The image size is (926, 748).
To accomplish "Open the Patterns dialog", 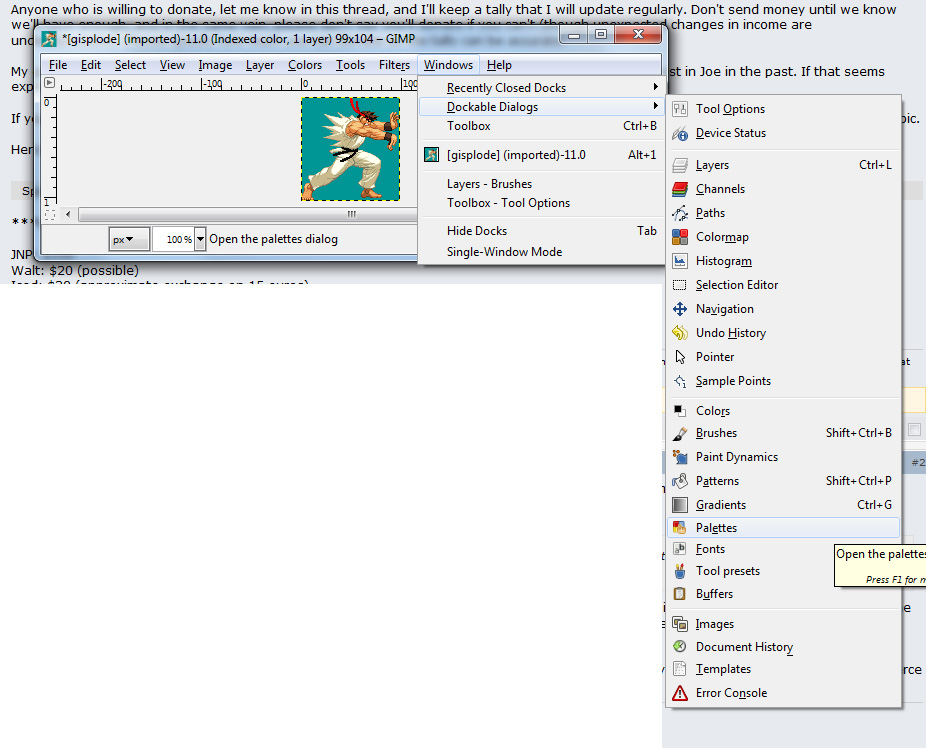I will pos(783,481).
